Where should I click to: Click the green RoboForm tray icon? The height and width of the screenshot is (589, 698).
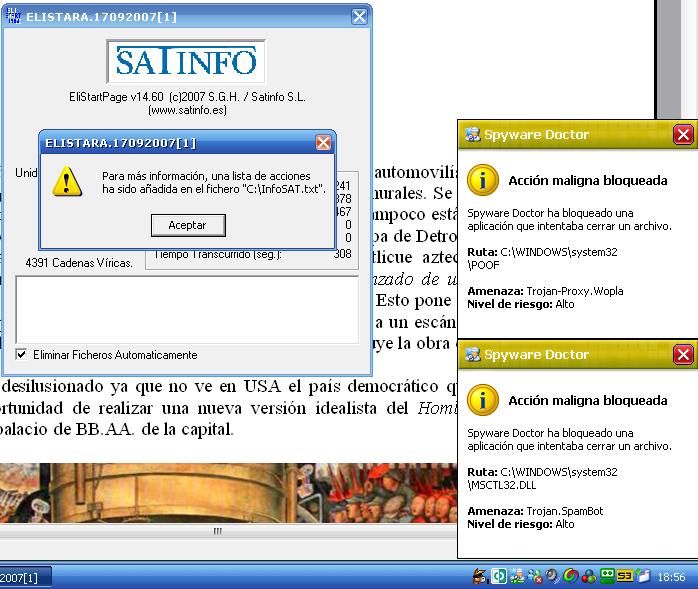click(x=607, y=576)
